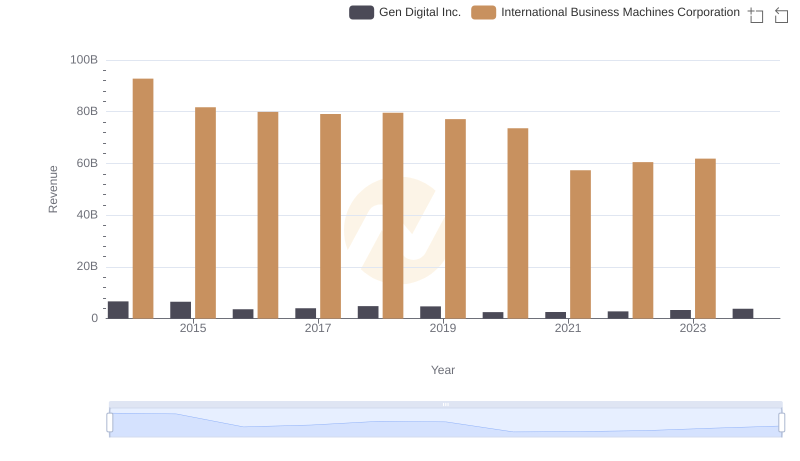Toggle Gen Digital Inc. legend series

(x=405, y=12)
